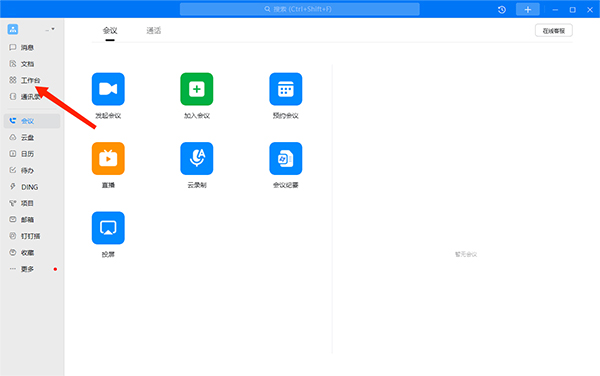Click the 投屏 screen cast icon
This screenshot has height=376, width=600.
pos(108,228)
